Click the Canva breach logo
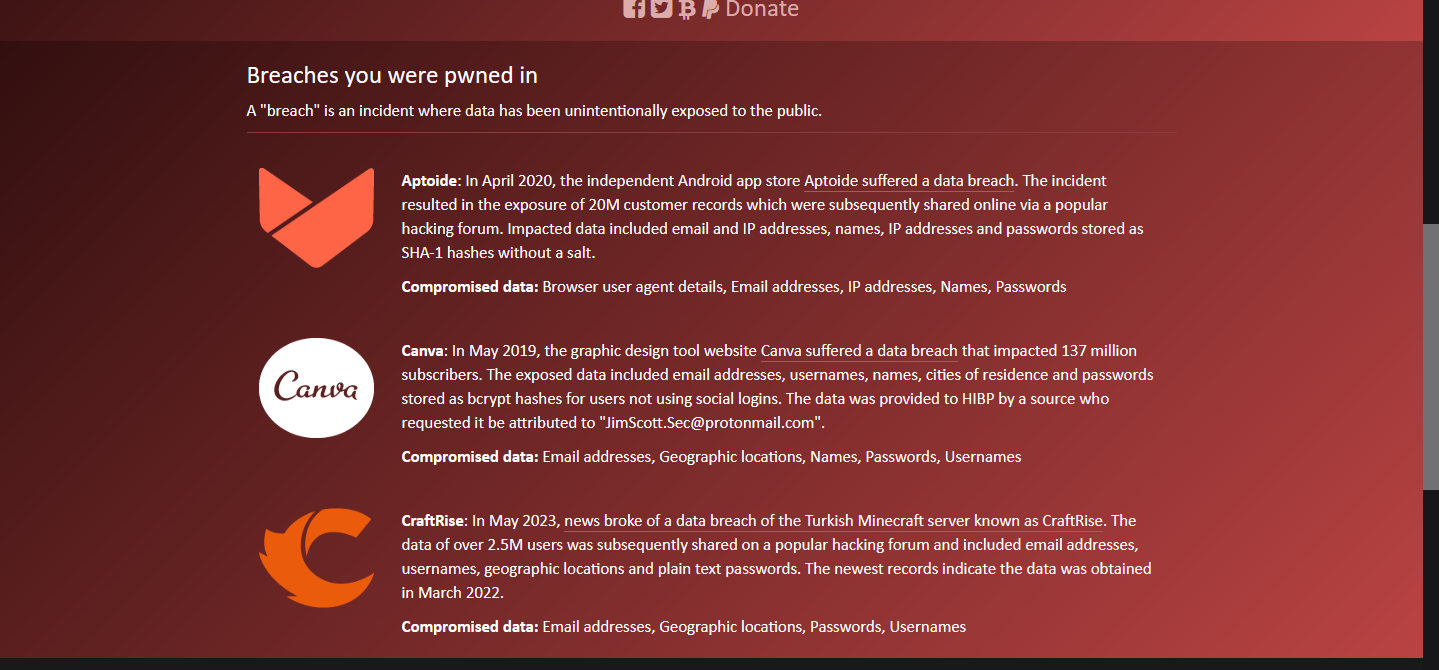1439x670 pixels. (x=316, y=387)
